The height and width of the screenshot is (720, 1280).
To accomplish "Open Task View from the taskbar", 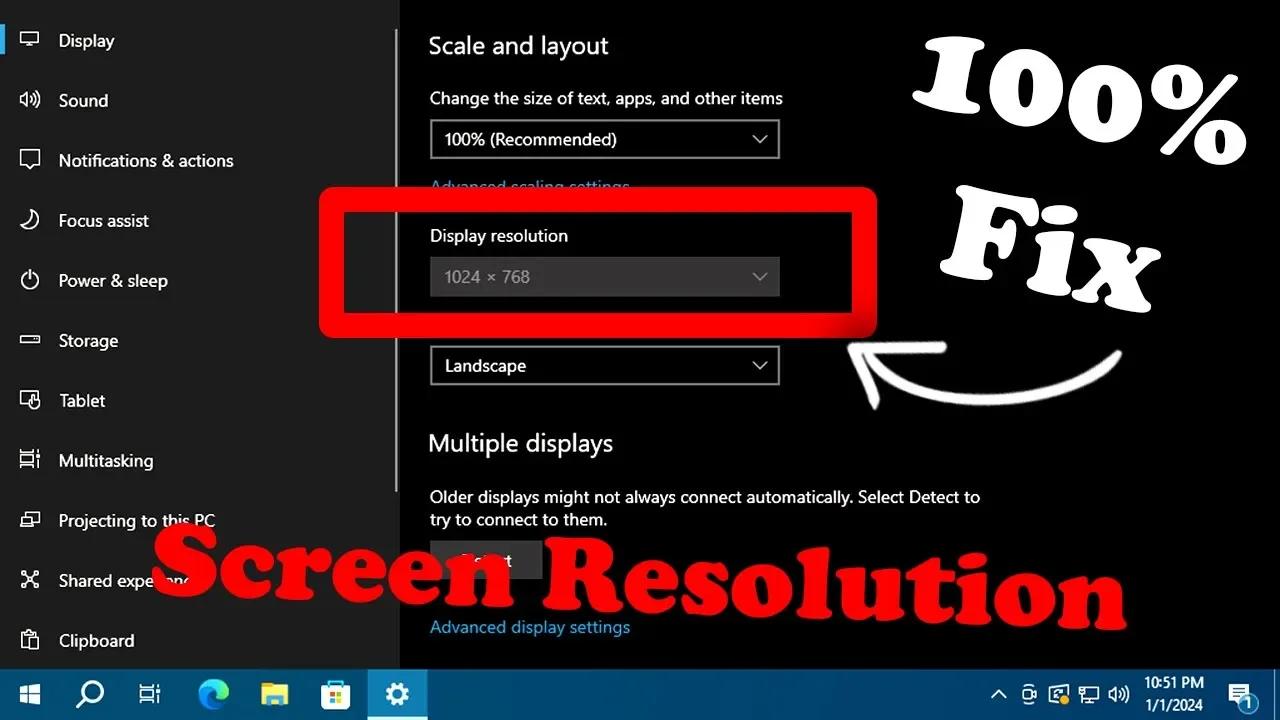I will (x=149, y=693).
